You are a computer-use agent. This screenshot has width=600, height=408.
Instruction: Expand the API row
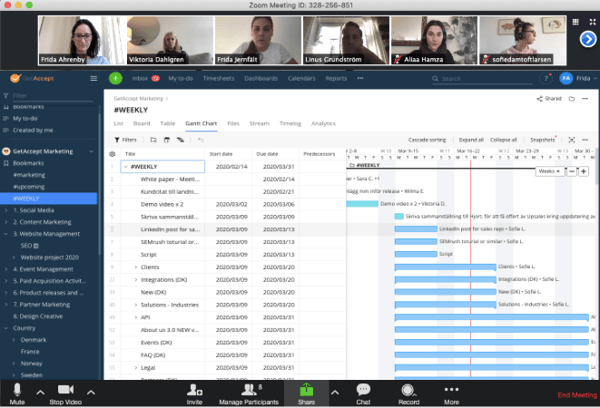pos(135,317)
